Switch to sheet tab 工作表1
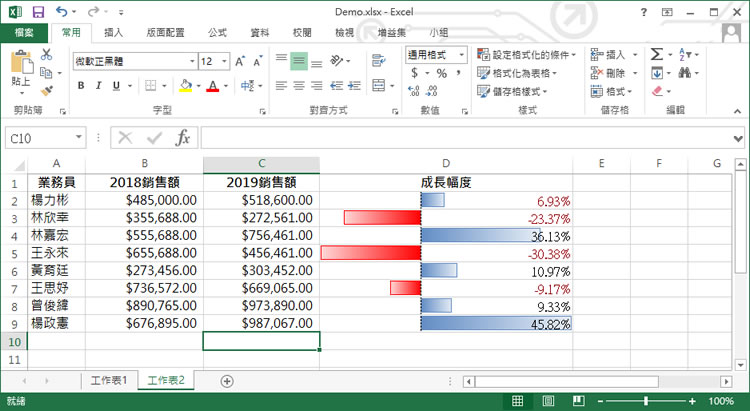The width and height of the screenshot is (750, 411). 108,380
